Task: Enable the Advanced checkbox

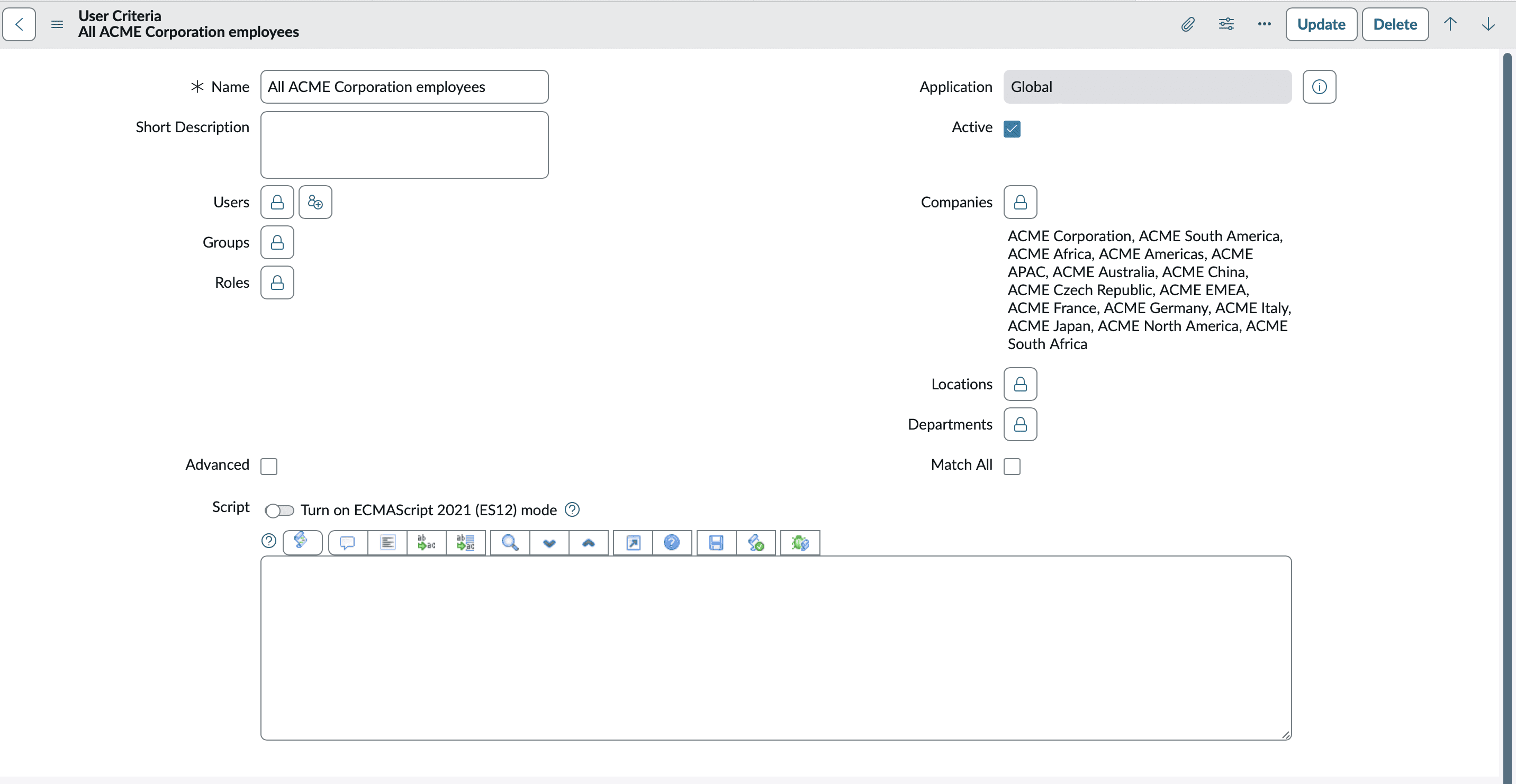Action: coord(269,467)
